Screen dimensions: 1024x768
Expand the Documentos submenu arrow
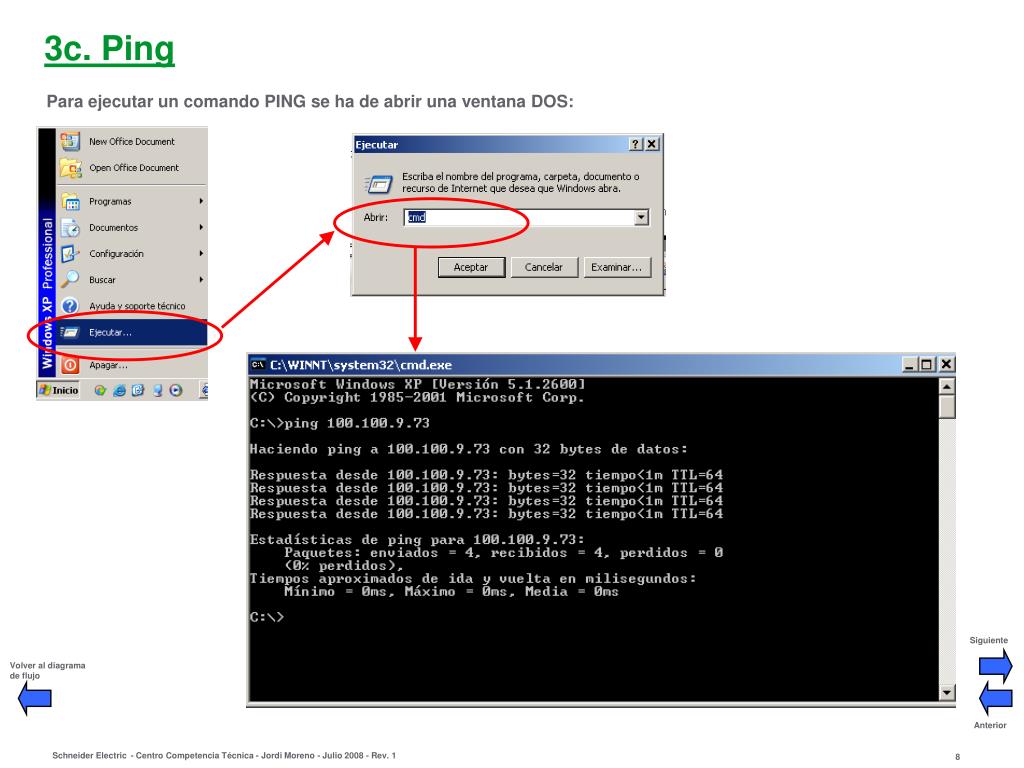pyautogui.click(x=201, y=227)
